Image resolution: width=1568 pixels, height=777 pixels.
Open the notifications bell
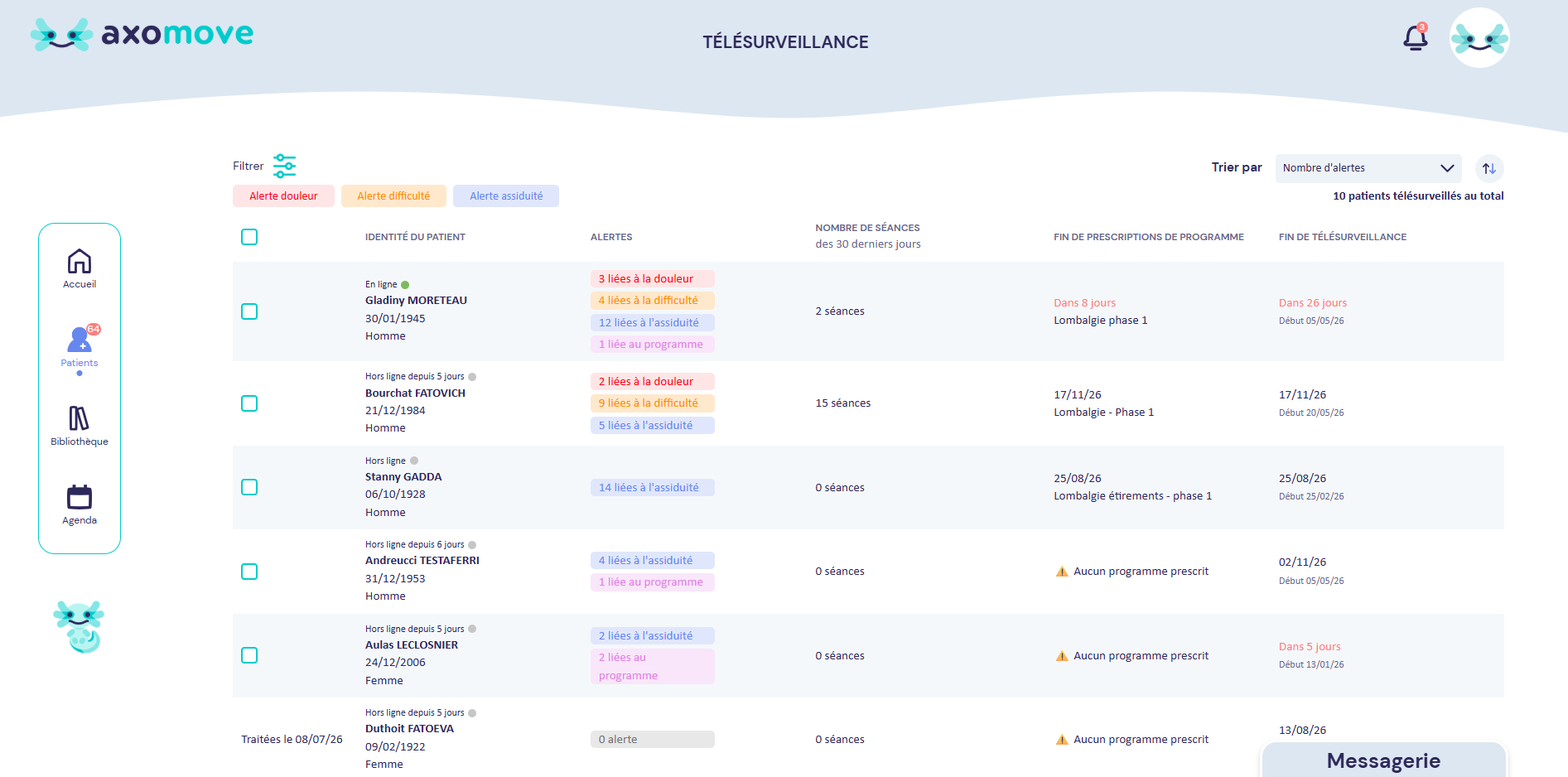[1415, 37]
